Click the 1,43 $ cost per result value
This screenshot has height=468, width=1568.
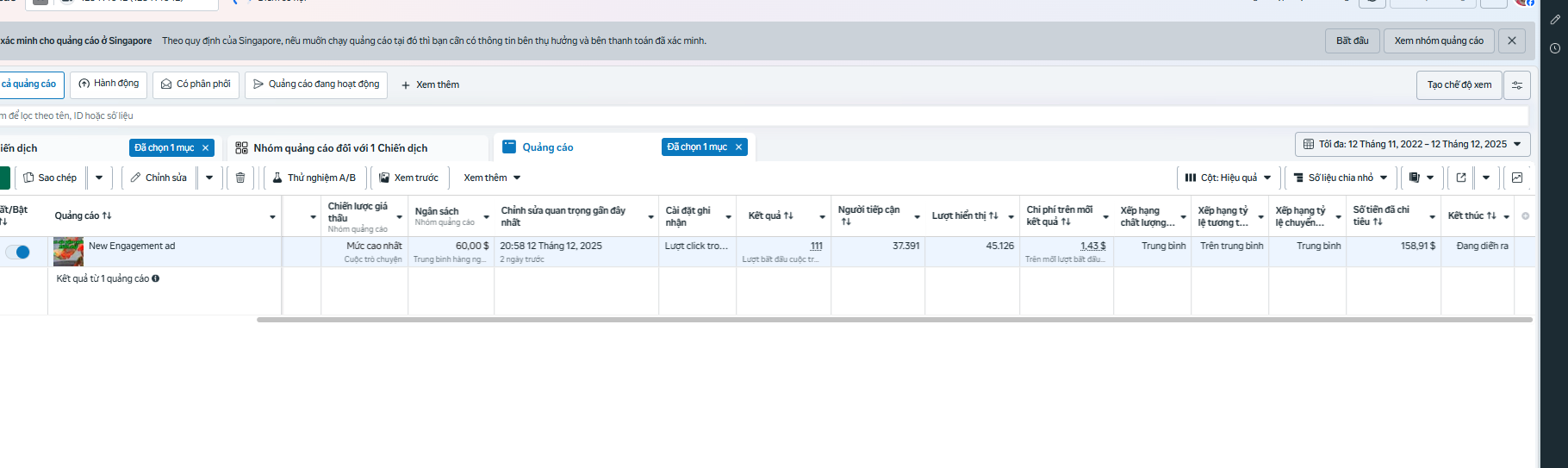tap(1092, 246)
